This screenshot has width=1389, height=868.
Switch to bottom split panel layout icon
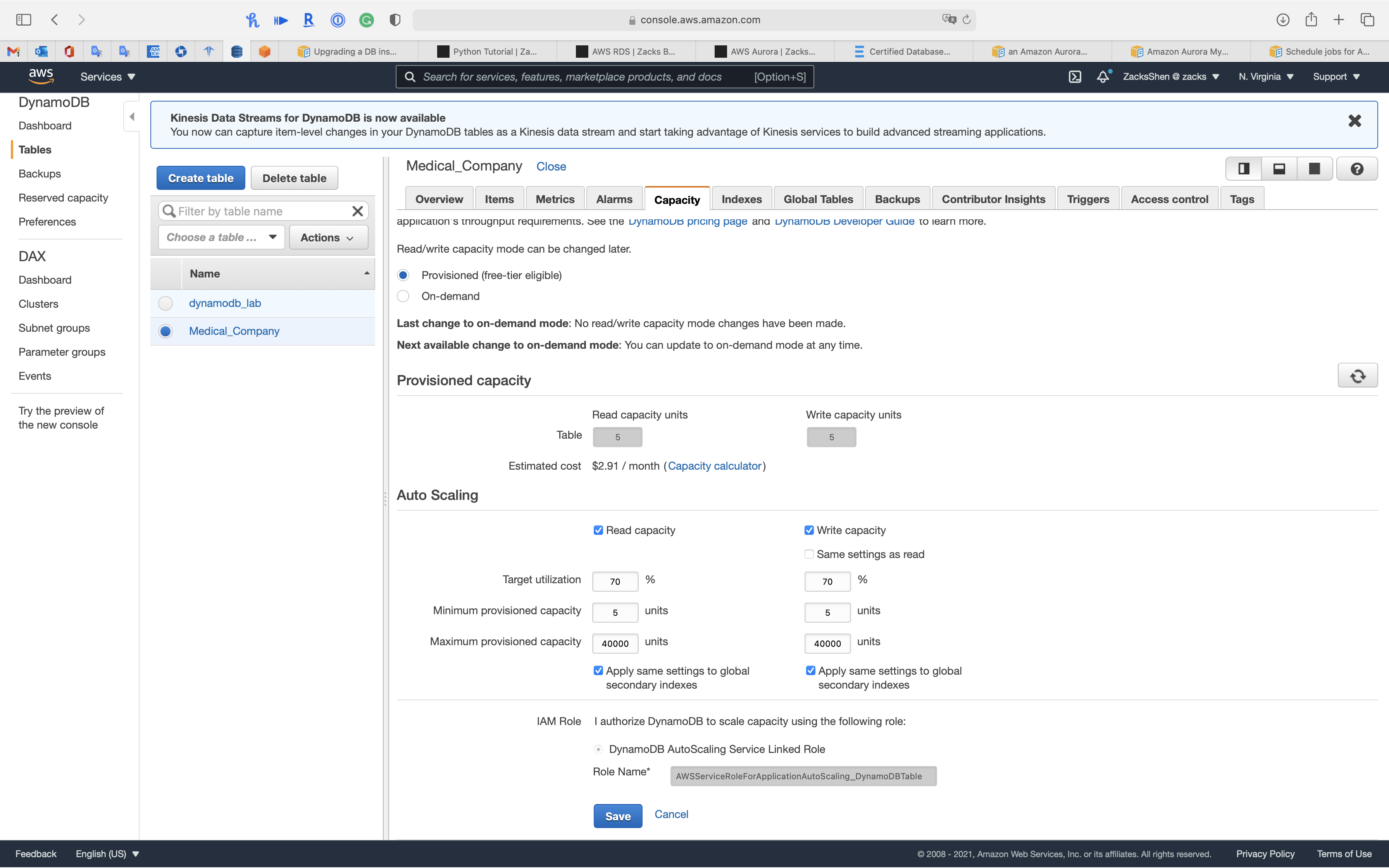click(x=1279, y=169)
